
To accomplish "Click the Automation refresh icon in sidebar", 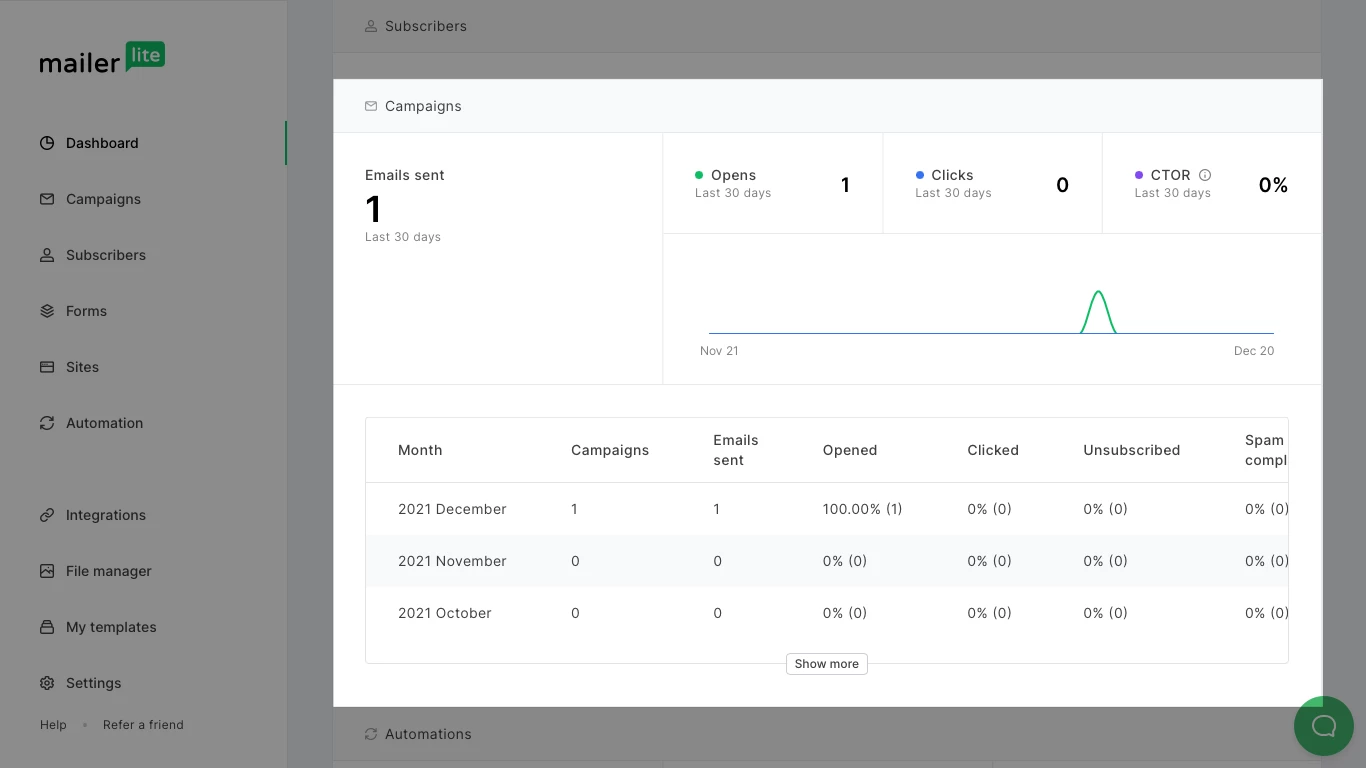I will coord(47,423).
